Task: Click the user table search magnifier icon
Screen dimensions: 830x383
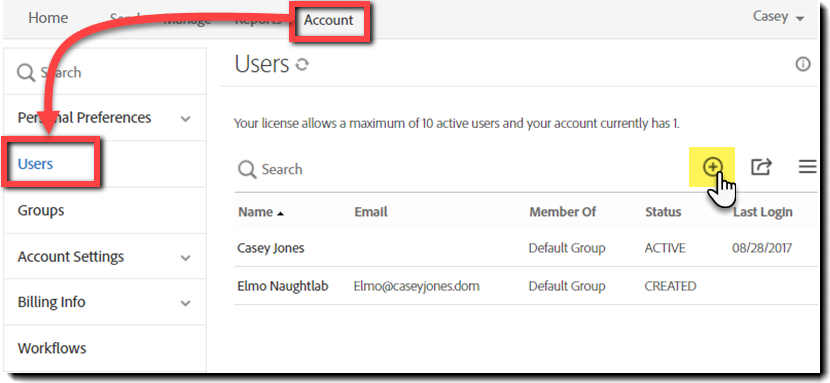Action: pyautogui.click(x=247, y=170)
